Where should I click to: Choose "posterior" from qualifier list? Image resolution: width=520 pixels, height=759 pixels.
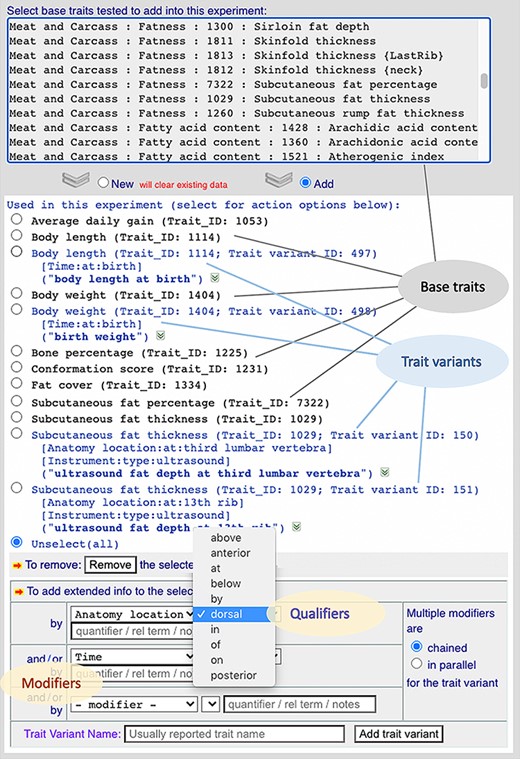[234, 675]
